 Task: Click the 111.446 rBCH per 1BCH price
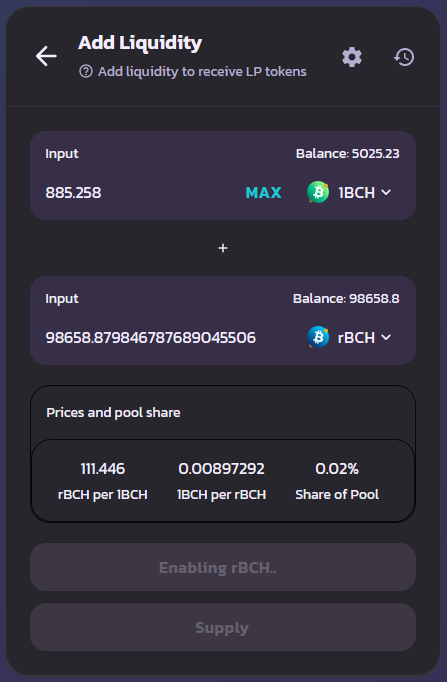click(103, 469)
